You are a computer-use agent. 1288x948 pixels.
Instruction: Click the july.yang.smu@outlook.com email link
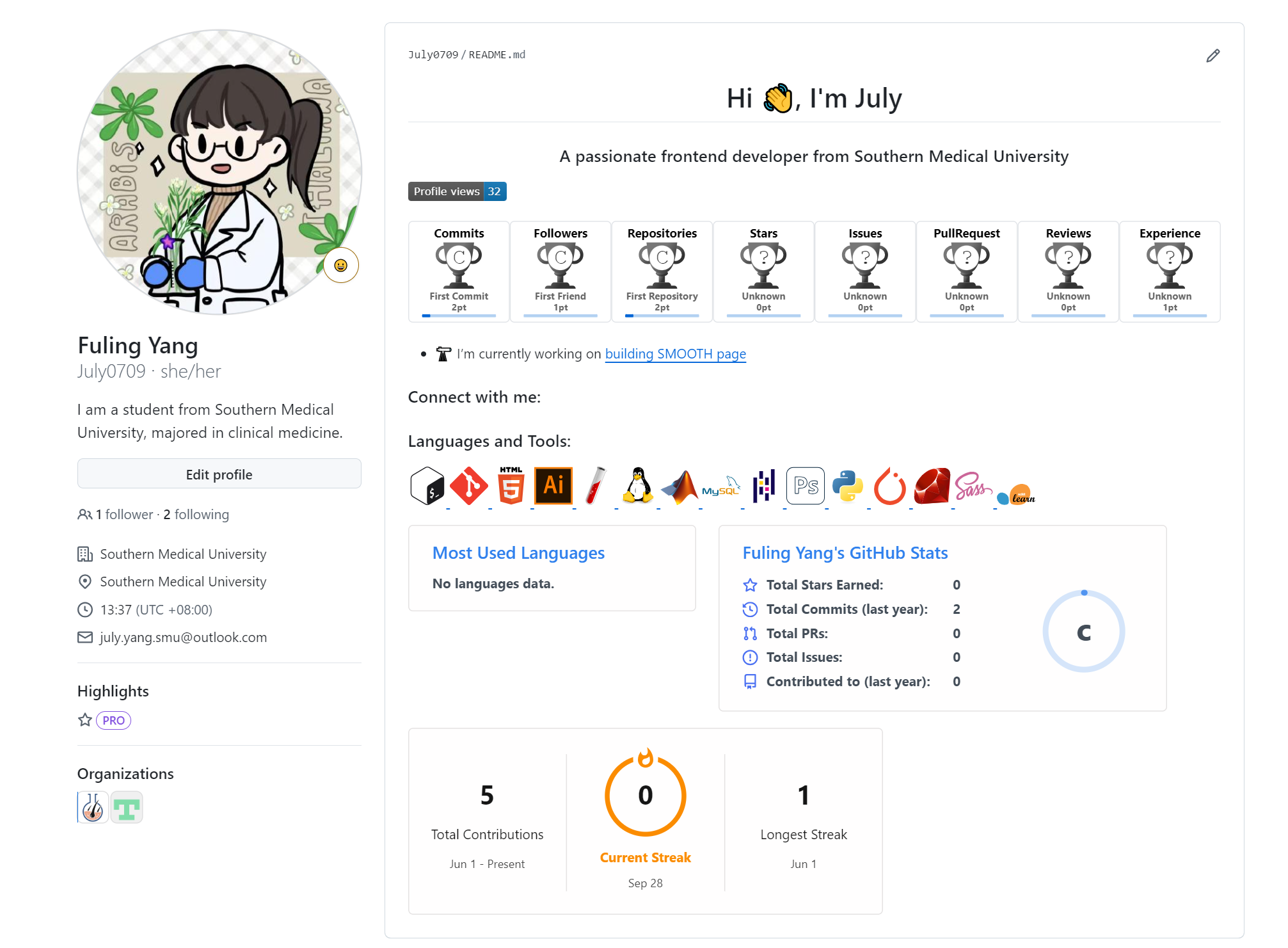(x=183, y=638)
